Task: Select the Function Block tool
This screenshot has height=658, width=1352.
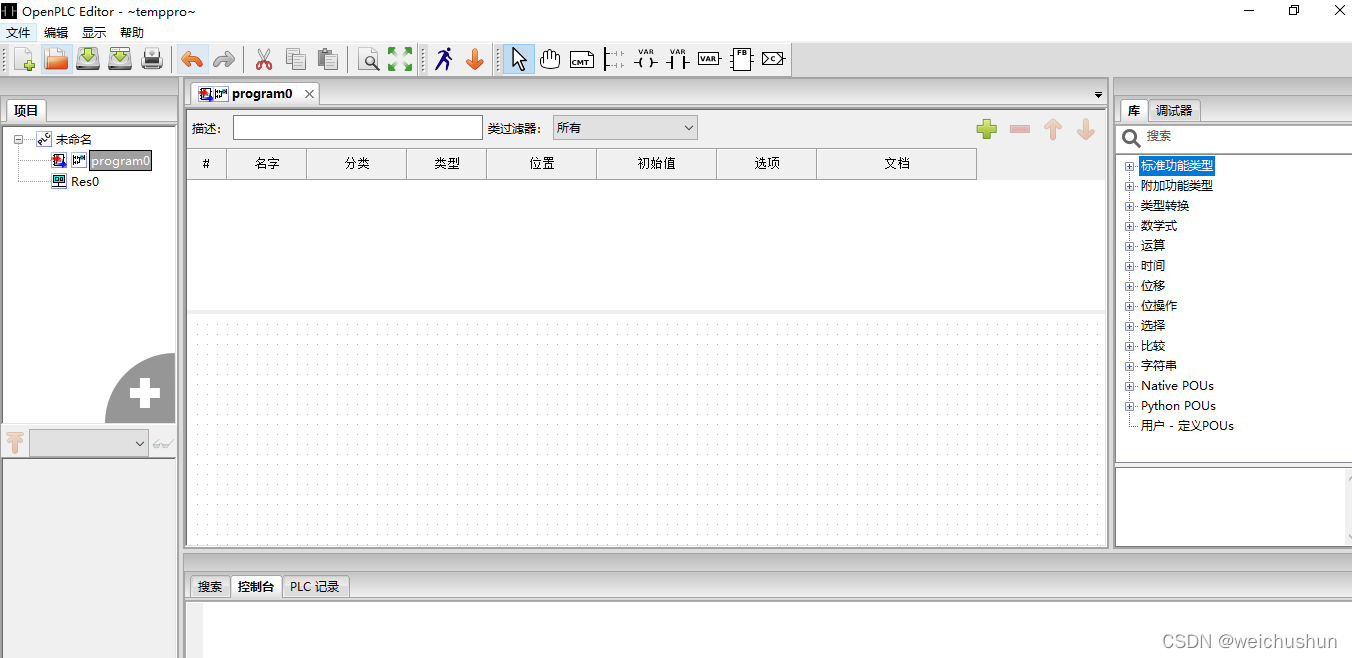Action: coord(741,59)
